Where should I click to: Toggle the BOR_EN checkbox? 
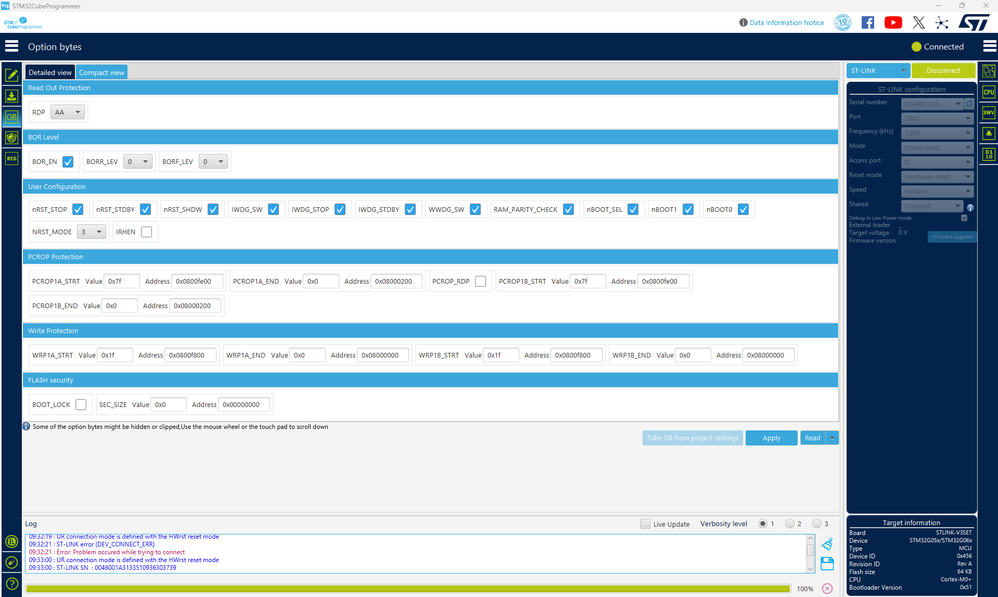pos(68,162)
